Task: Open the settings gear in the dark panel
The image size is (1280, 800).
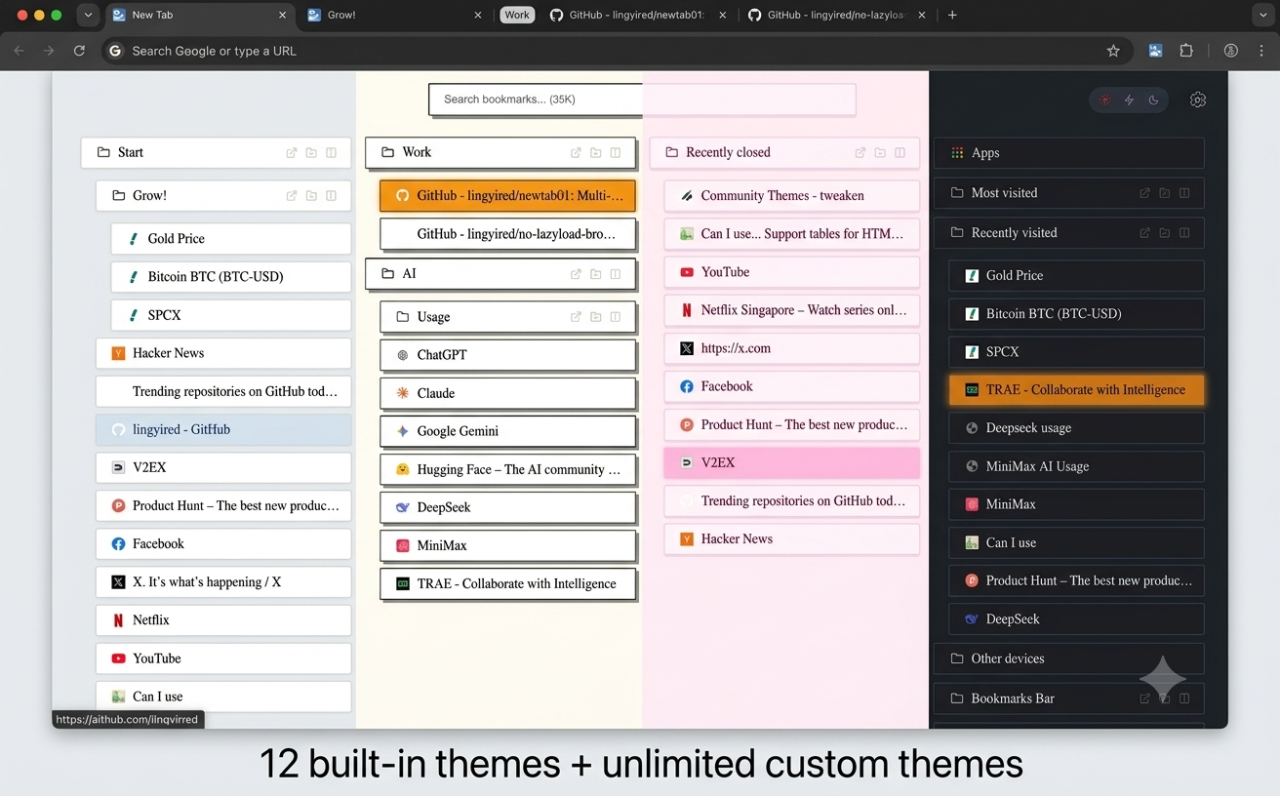Action: pyautogui.click(x=1198, y=100)
